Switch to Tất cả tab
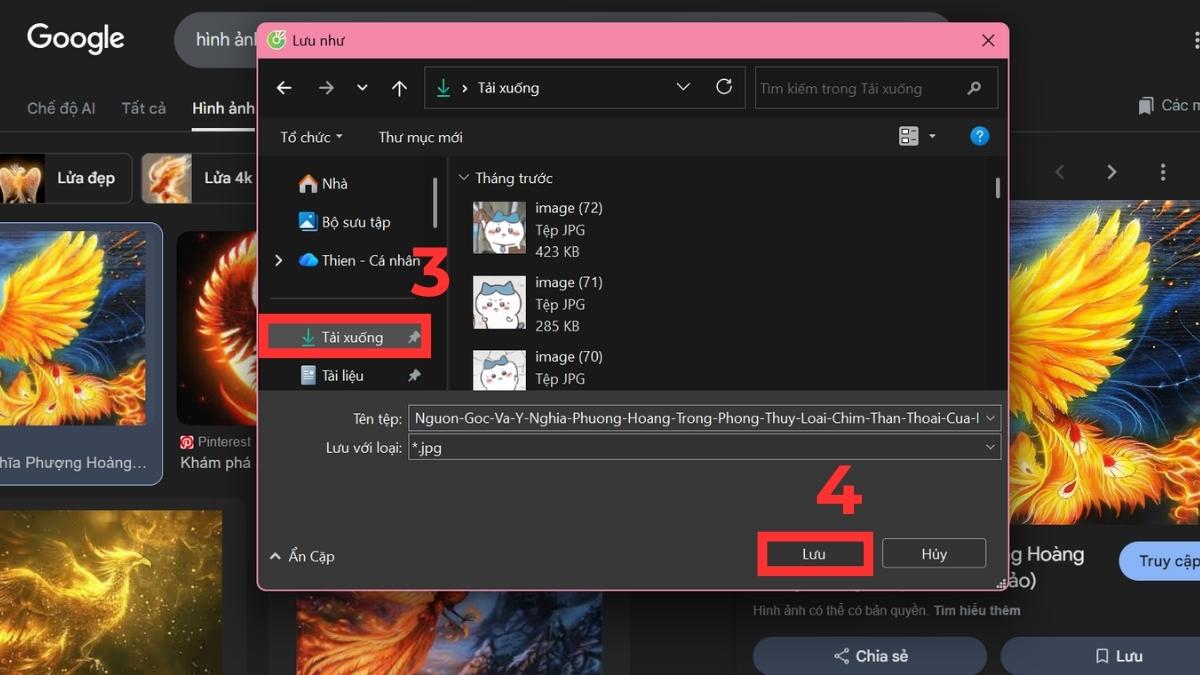 click(x=144, y=108)
